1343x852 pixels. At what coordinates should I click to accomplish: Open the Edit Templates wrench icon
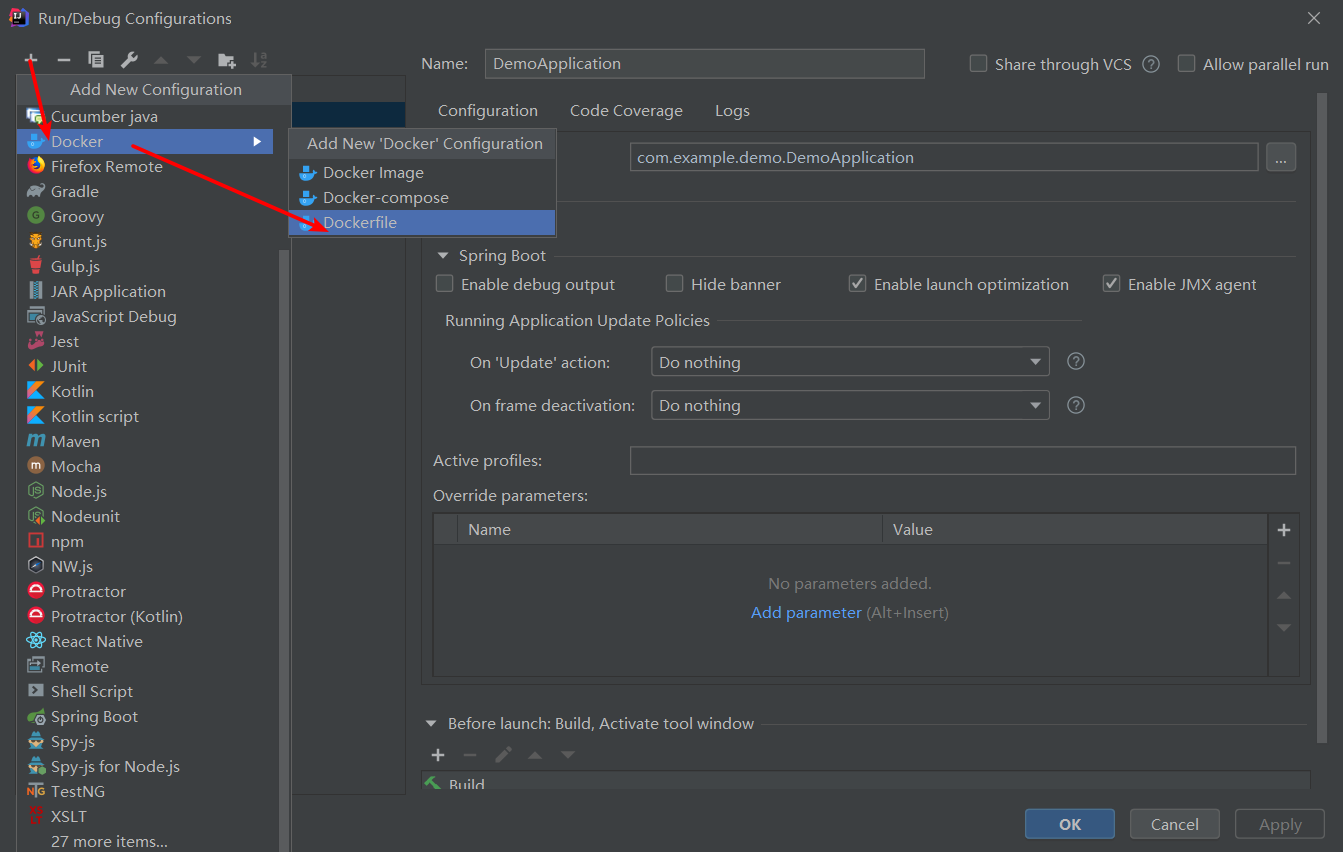[x=129, y=60]
